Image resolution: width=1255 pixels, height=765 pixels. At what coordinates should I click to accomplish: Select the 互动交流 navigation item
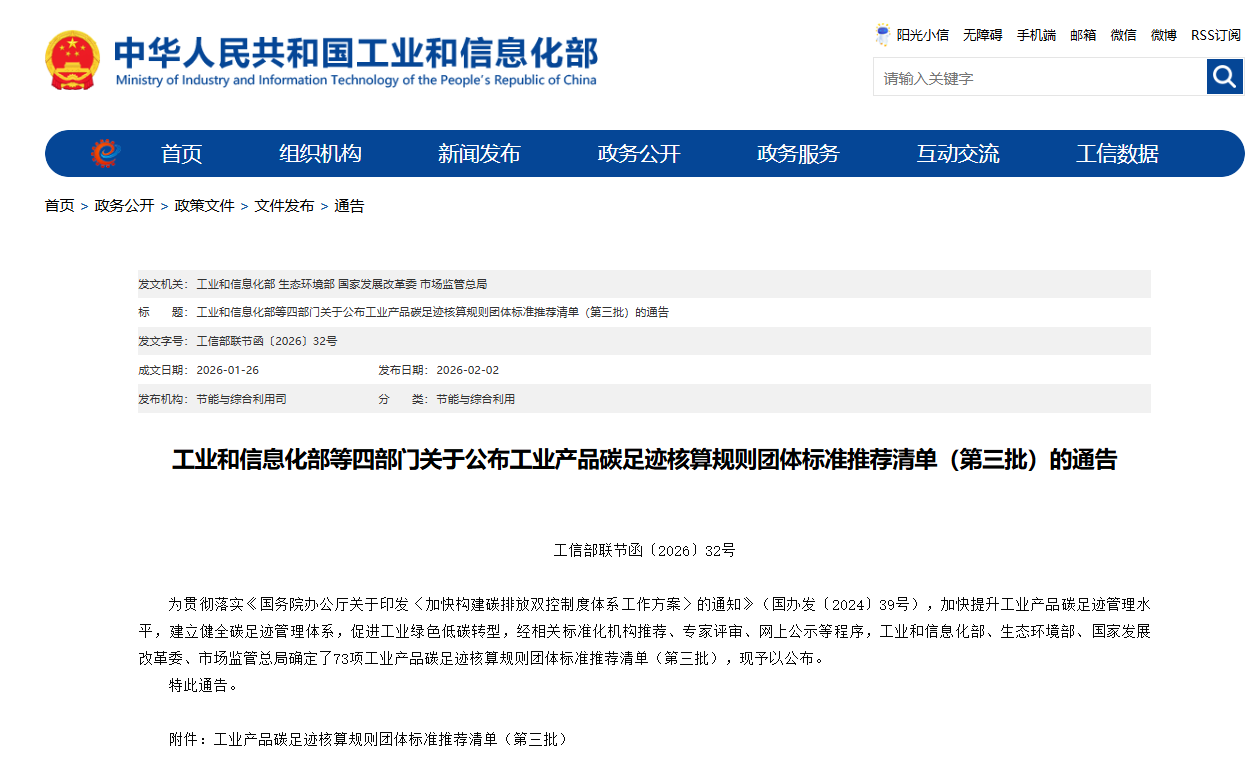pos(958,154)
